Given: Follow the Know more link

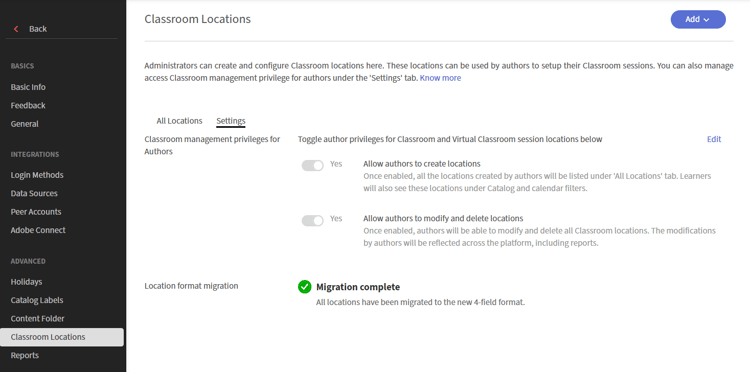Looking at the screenshot, I should coord(440,78).
